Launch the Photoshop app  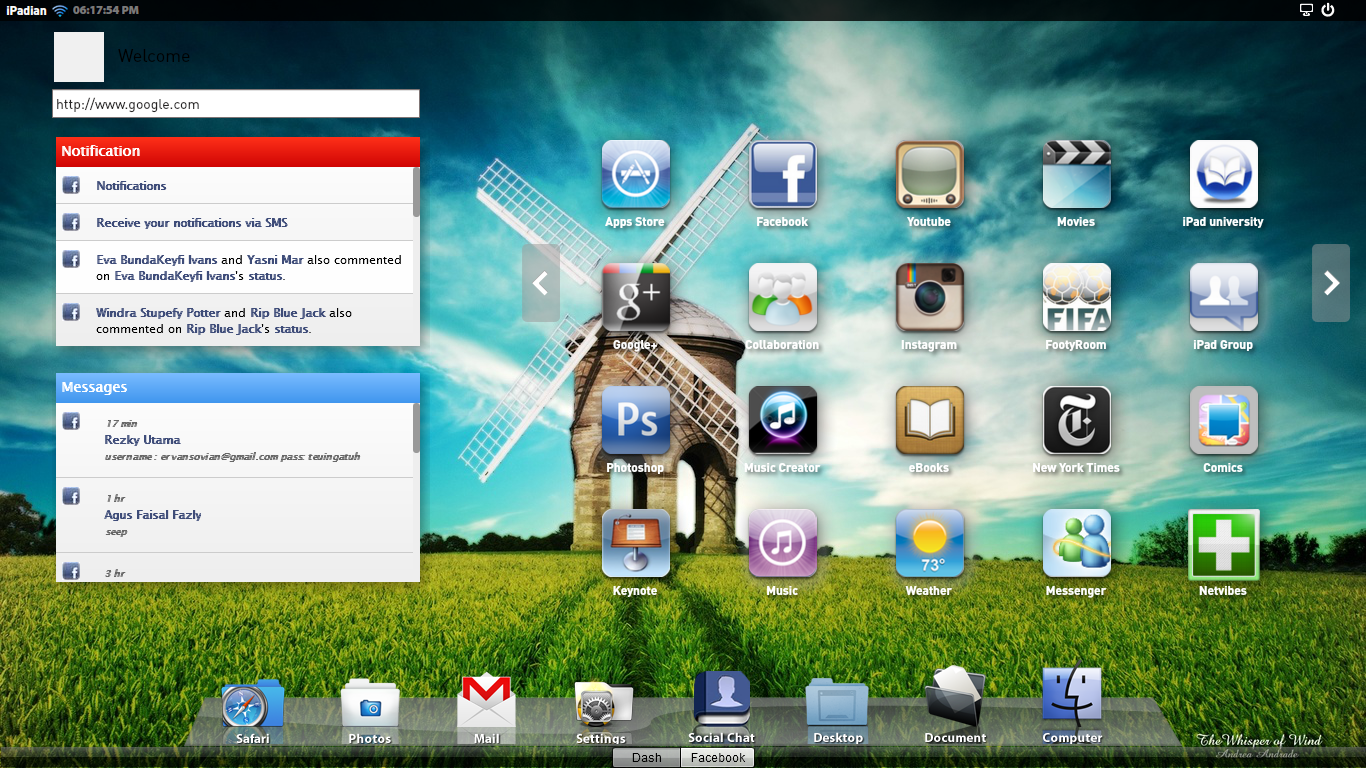pyautogui.click(x=635, y=420)
